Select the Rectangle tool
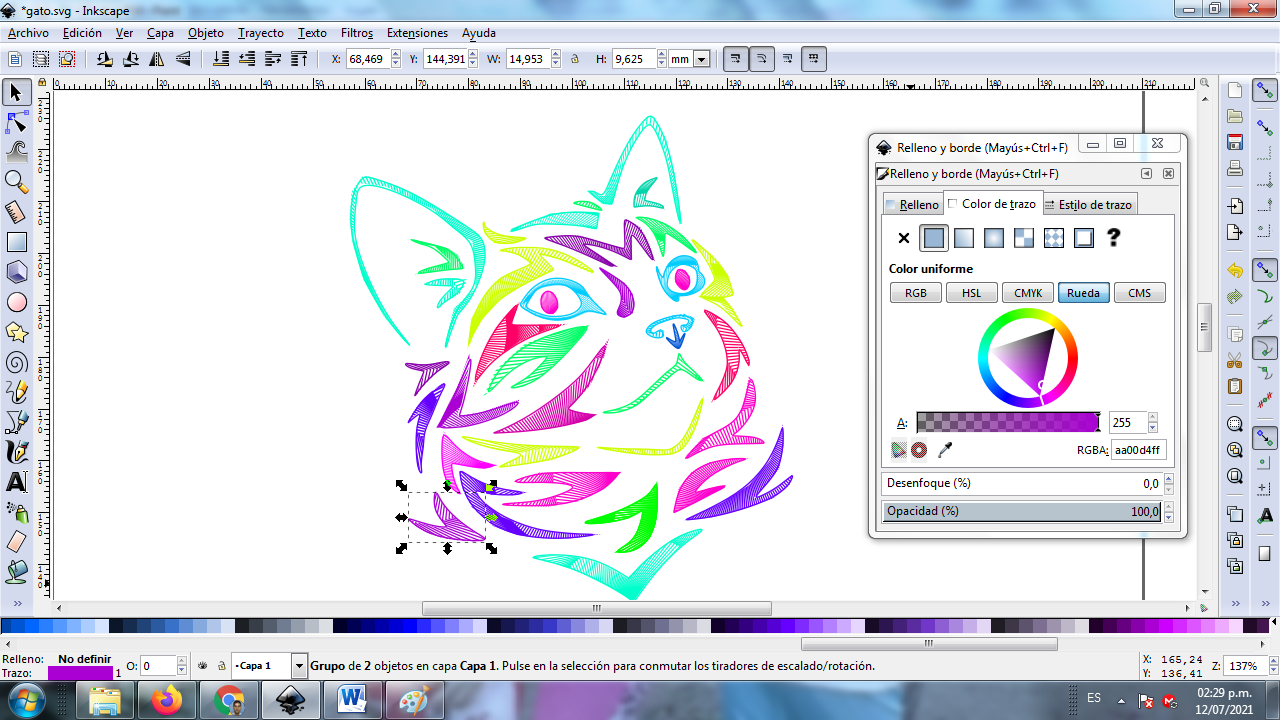 tap(16, 242)
